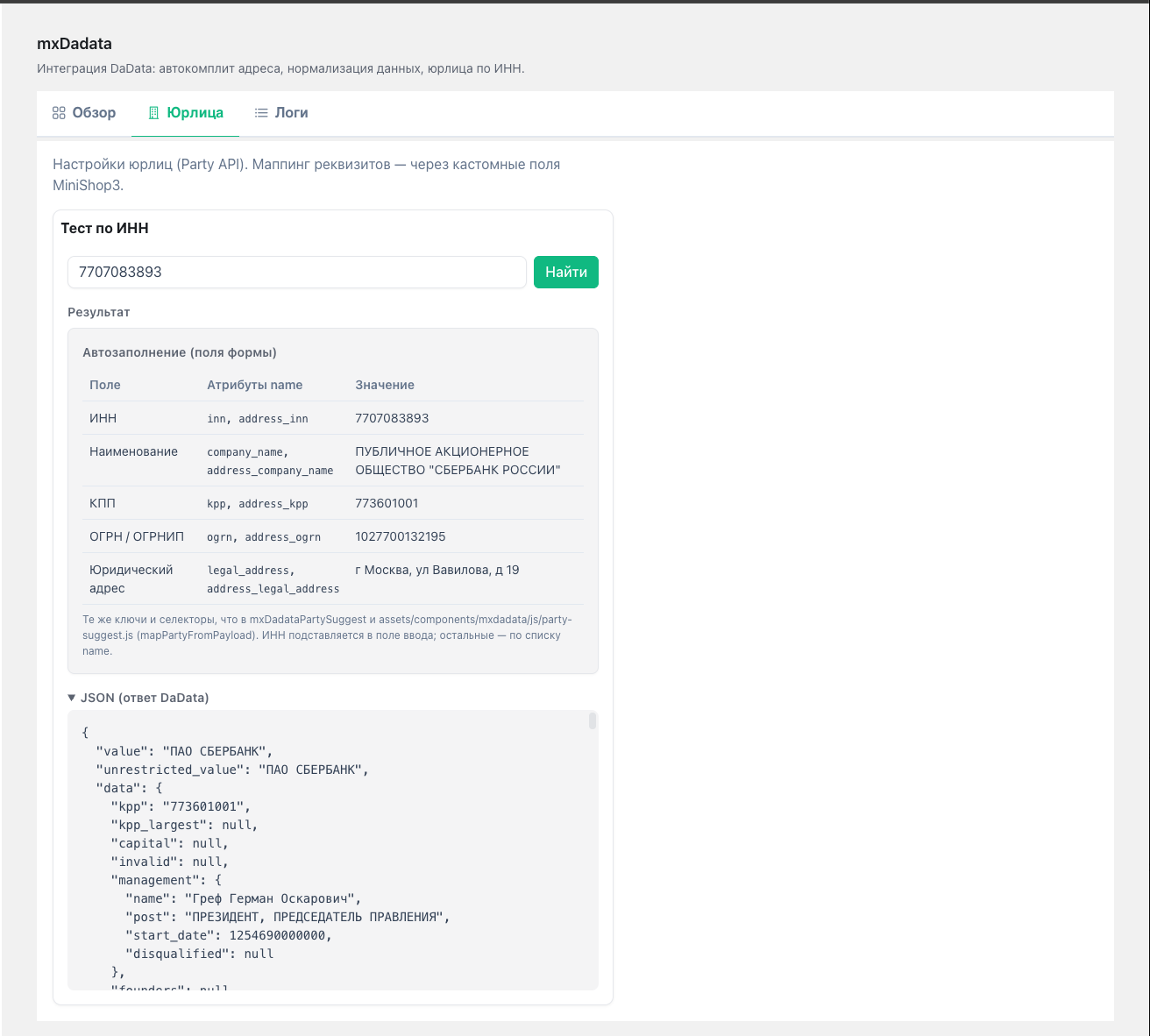Collapse the JSON section using its triangle
The width and height of the screenshot is (1150, 1036).
[x=72, y=698]
